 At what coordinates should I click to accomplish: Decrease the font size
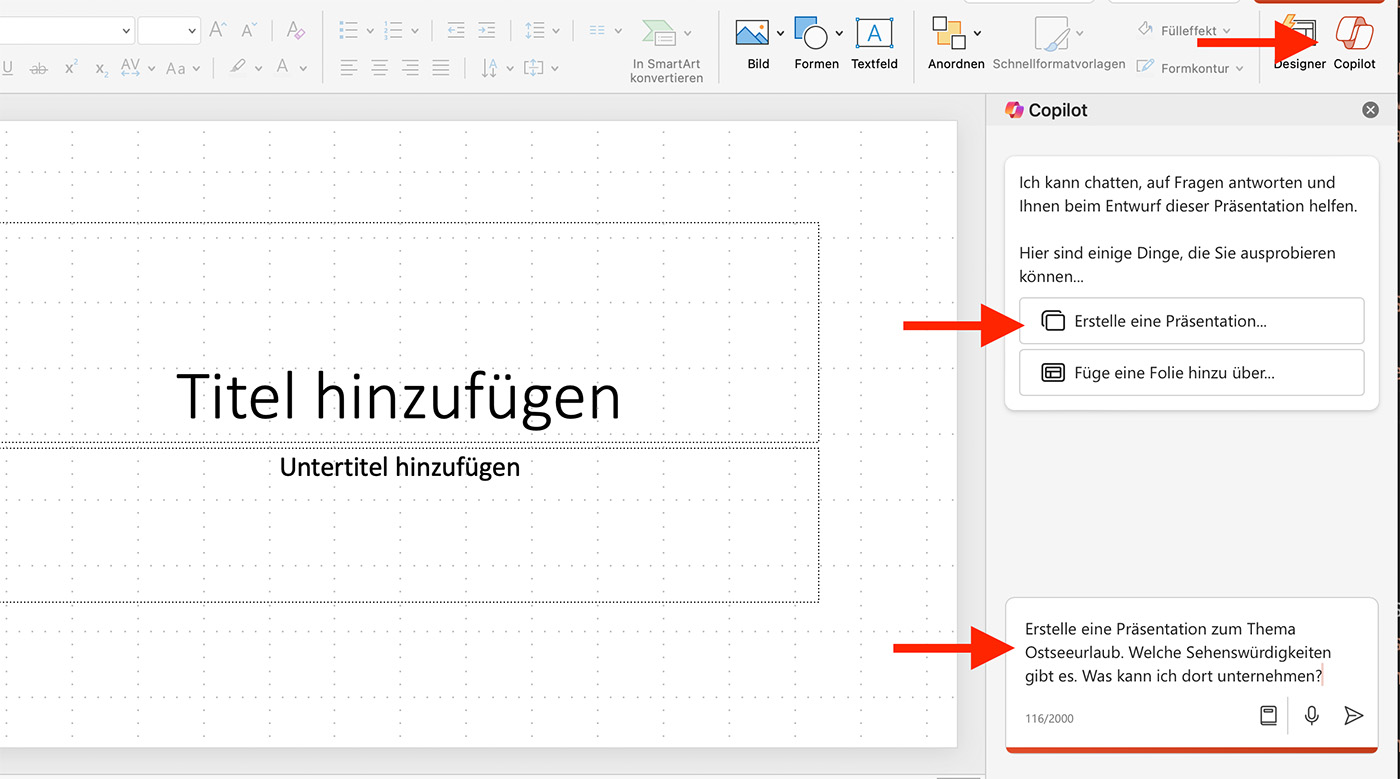(247, 30)
